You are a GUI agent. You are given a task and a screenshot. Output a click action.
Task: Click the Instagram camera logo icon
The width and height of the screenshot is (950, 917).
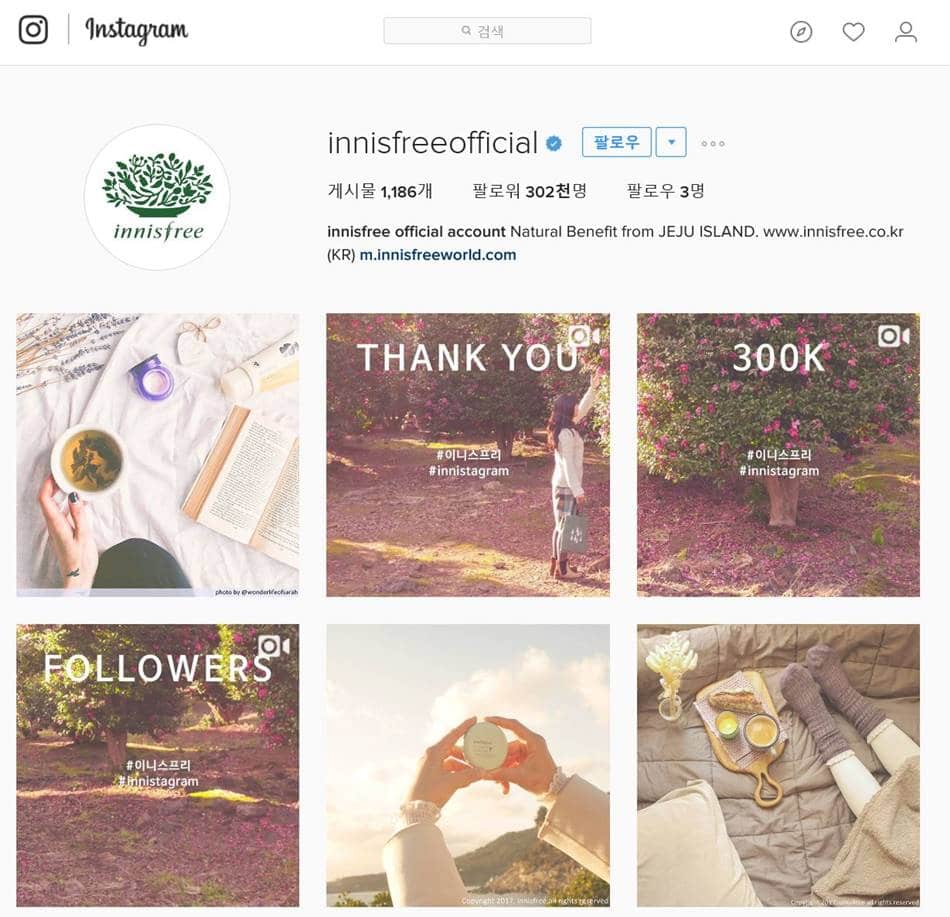coord(33,30)
